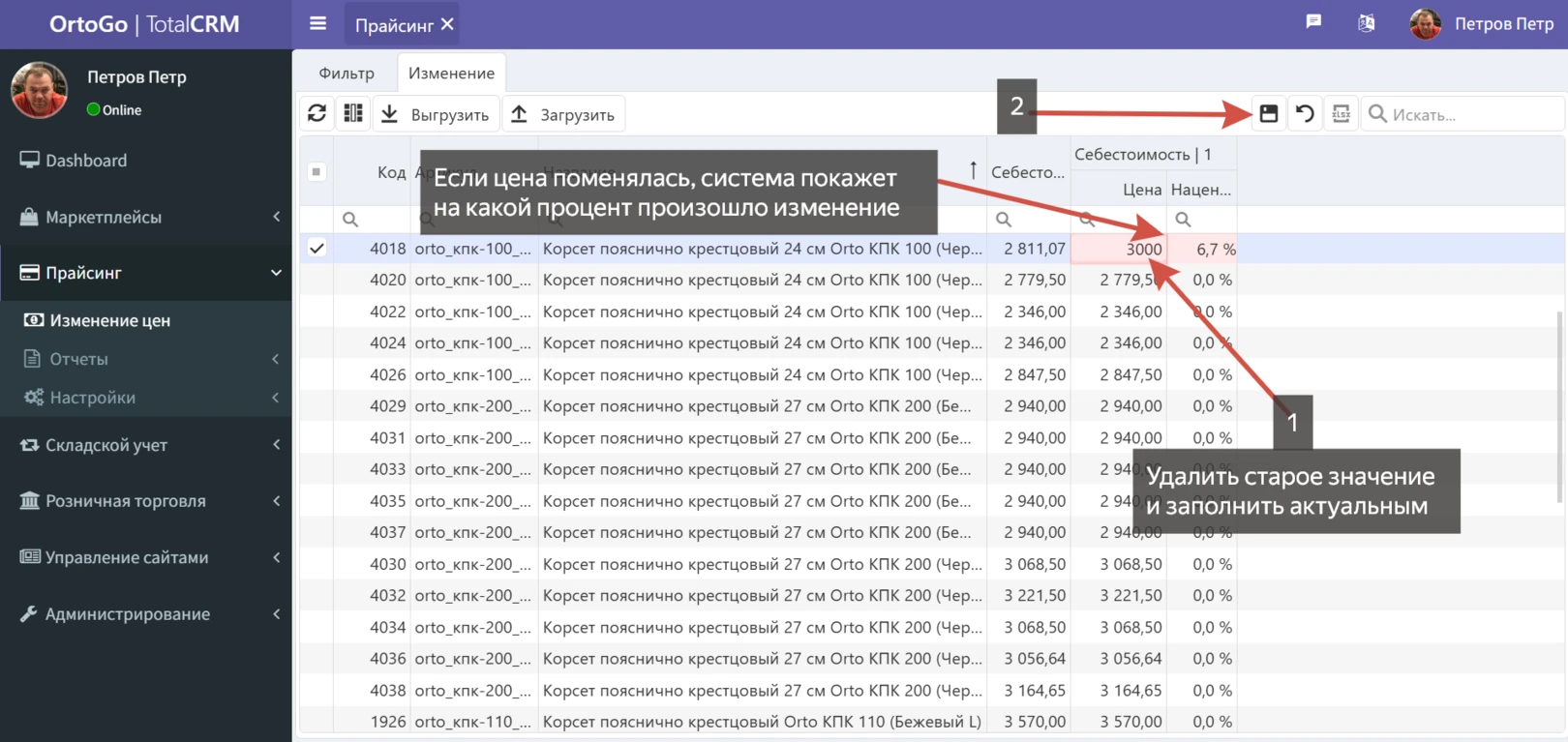Toggle the hamburger menu icon
The height and width of the screenshot is (742, 1568).
click(317, 24)
